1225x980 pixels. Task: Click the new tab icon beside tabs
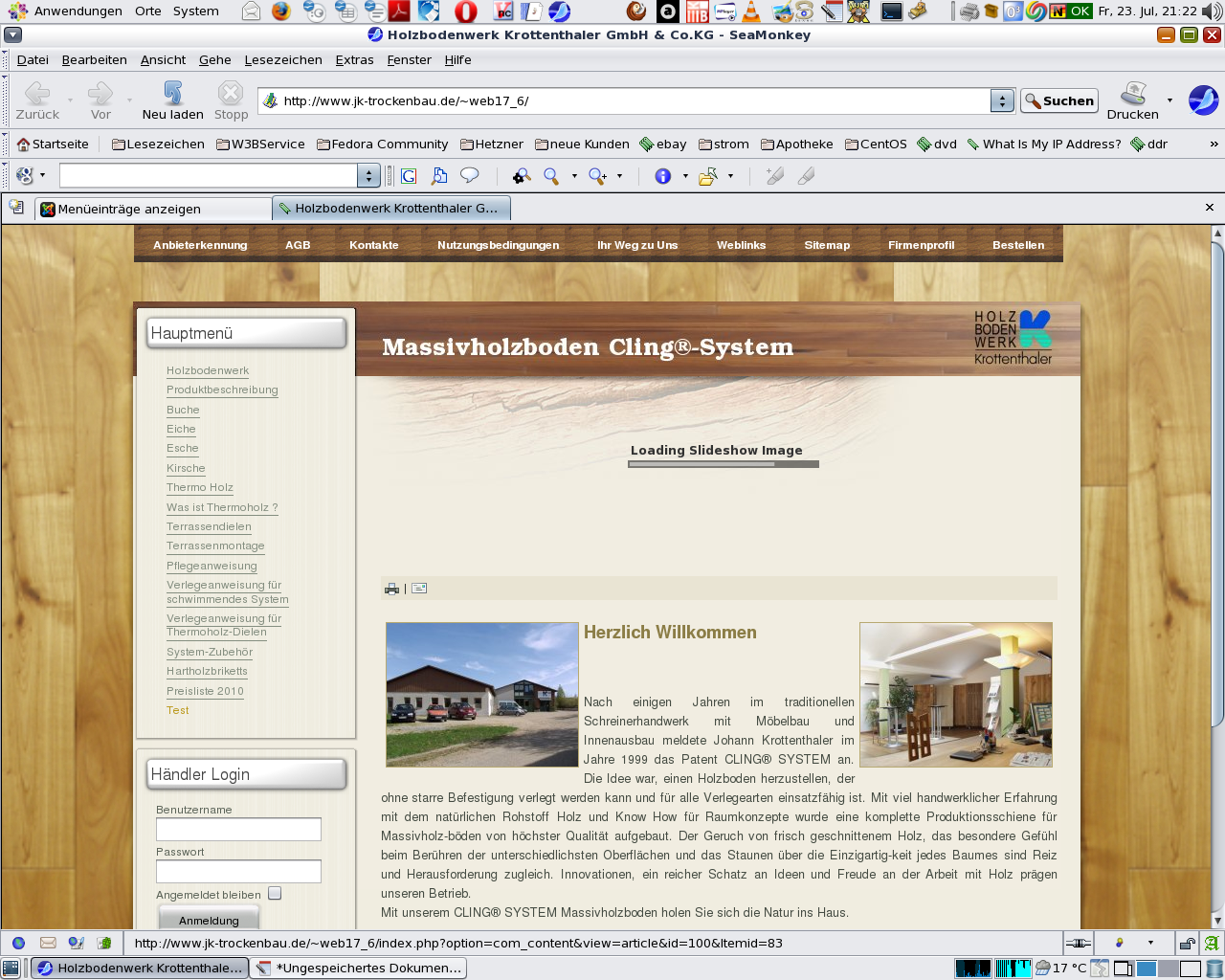tap(16, 207)
